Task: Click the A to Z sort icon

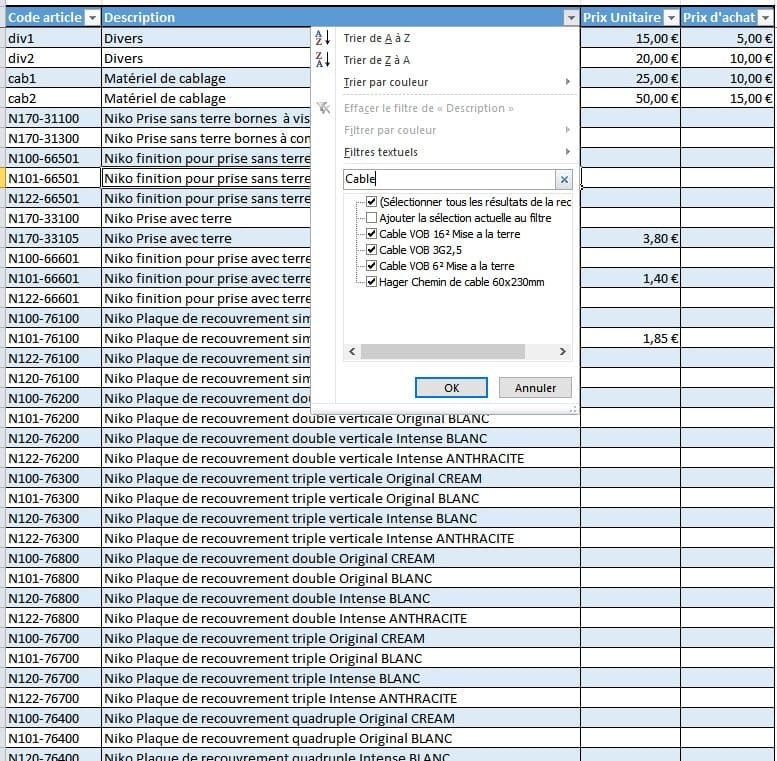Action: (322, 38)
